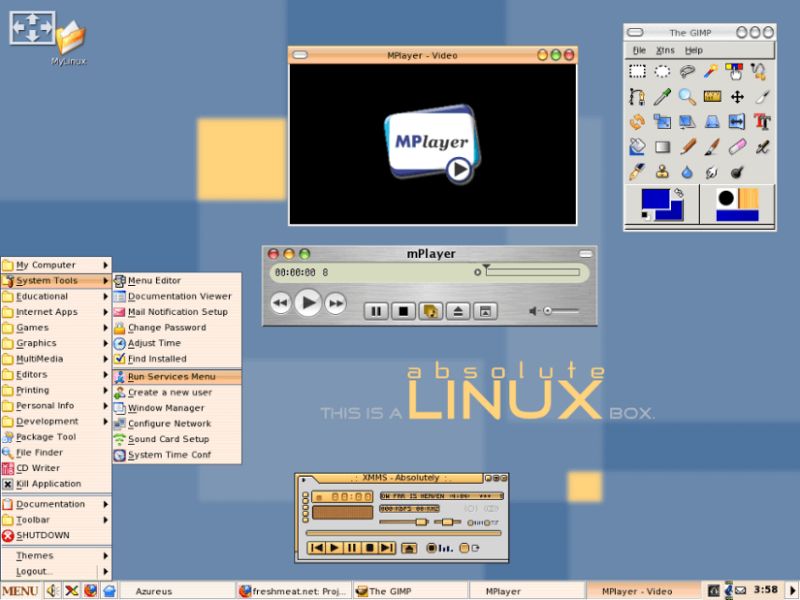800x600 pixels.
Task: Select the Eraser tool in GIMP
Action: tap(738, 147)
